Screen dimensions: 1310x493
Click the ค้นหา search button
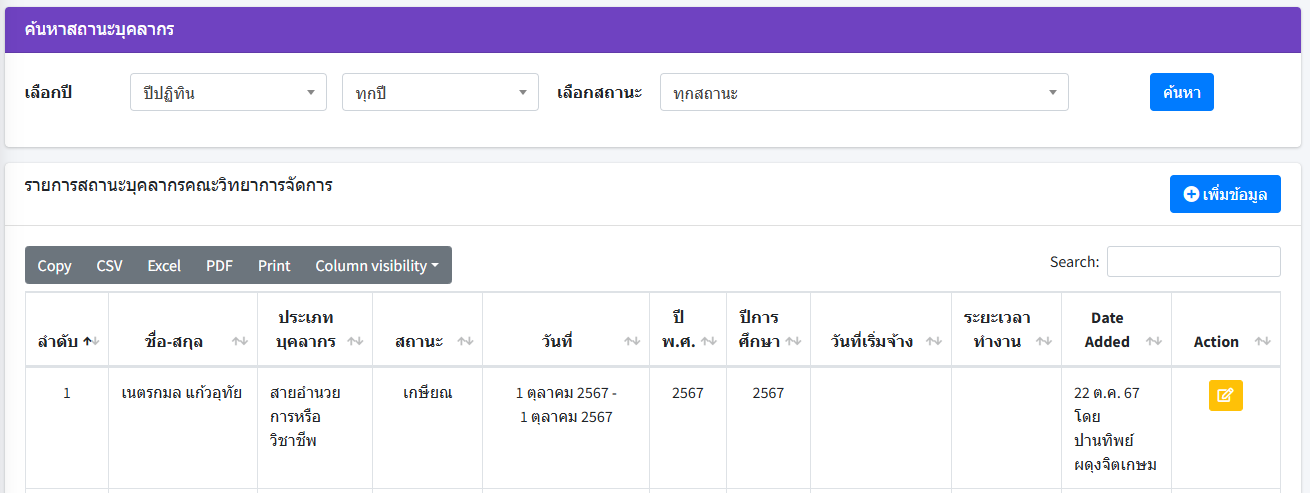coord(1181,92)
